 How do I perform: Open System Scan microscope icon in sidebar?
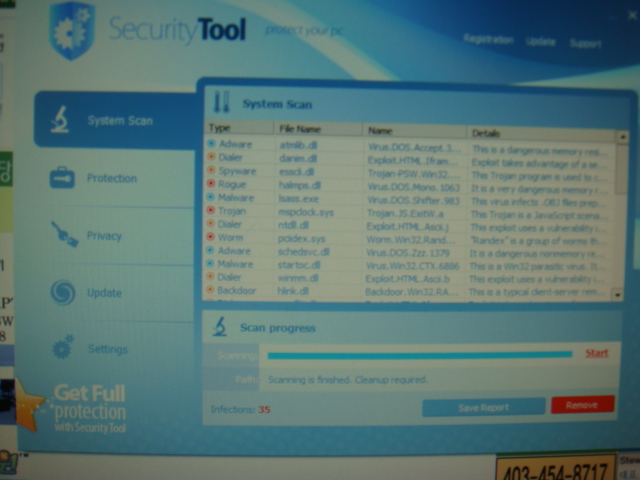[x=60, y=119]
